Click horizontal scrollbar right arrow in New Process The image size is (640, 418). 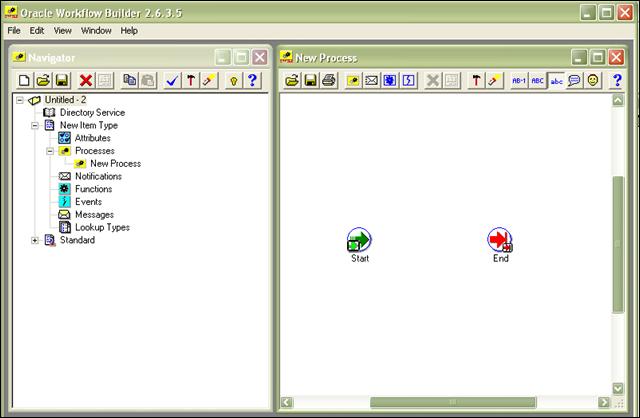point(604,402)
